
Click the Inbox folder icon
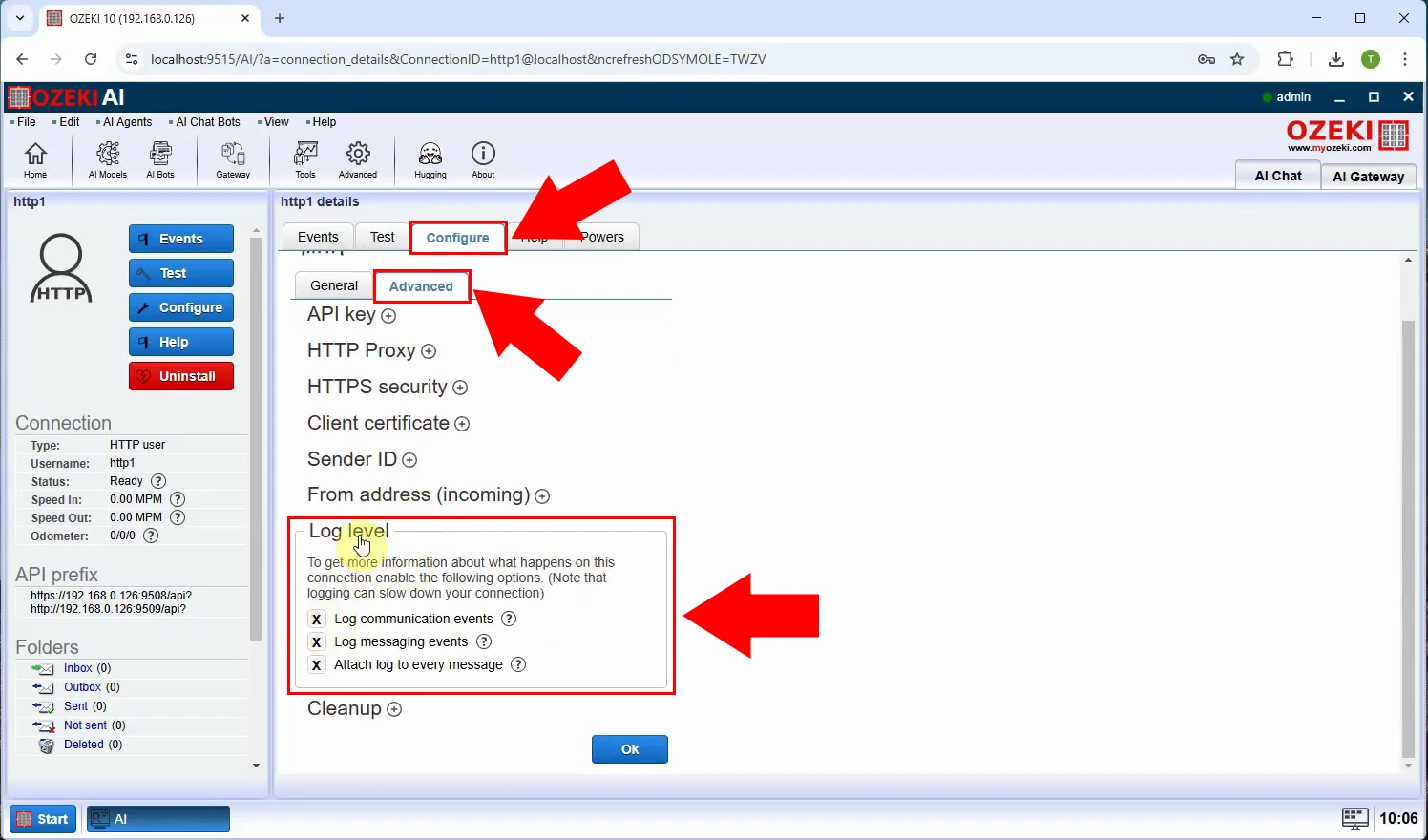click(43, 669)
